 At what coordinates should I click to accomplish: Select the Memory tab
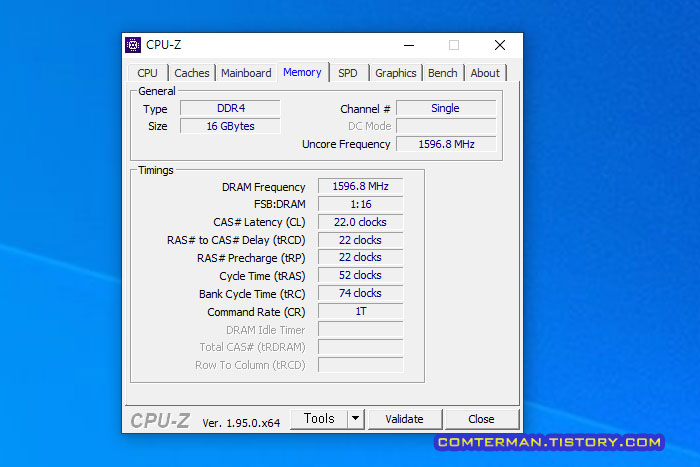tap(302, 72)
